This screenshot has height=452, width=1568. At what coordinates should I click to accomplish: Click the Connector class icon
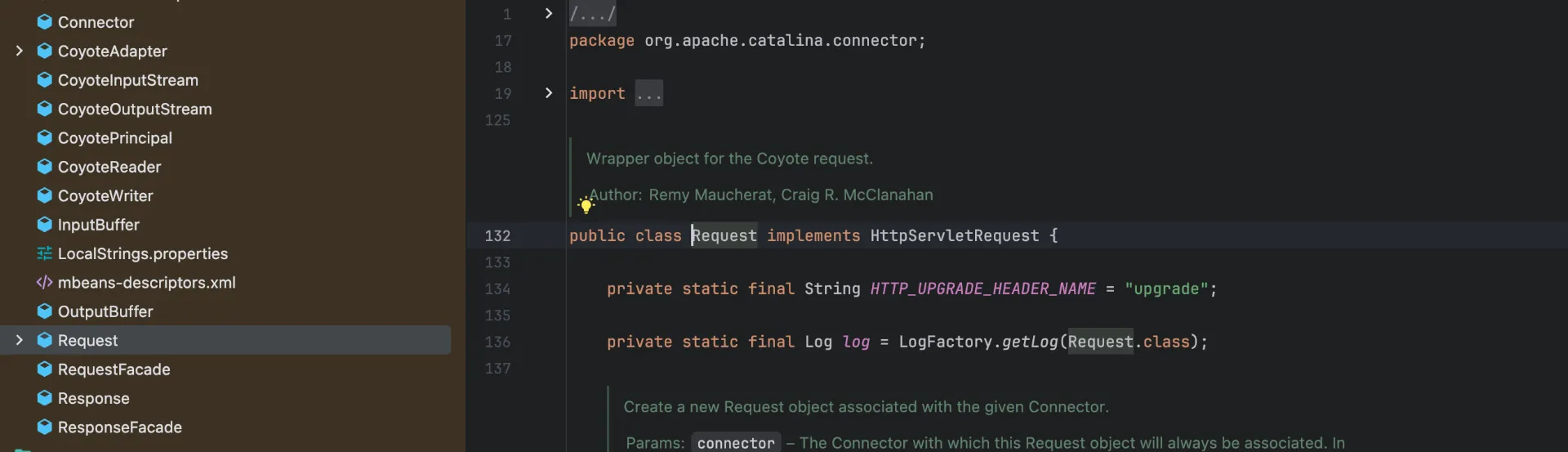45,22
